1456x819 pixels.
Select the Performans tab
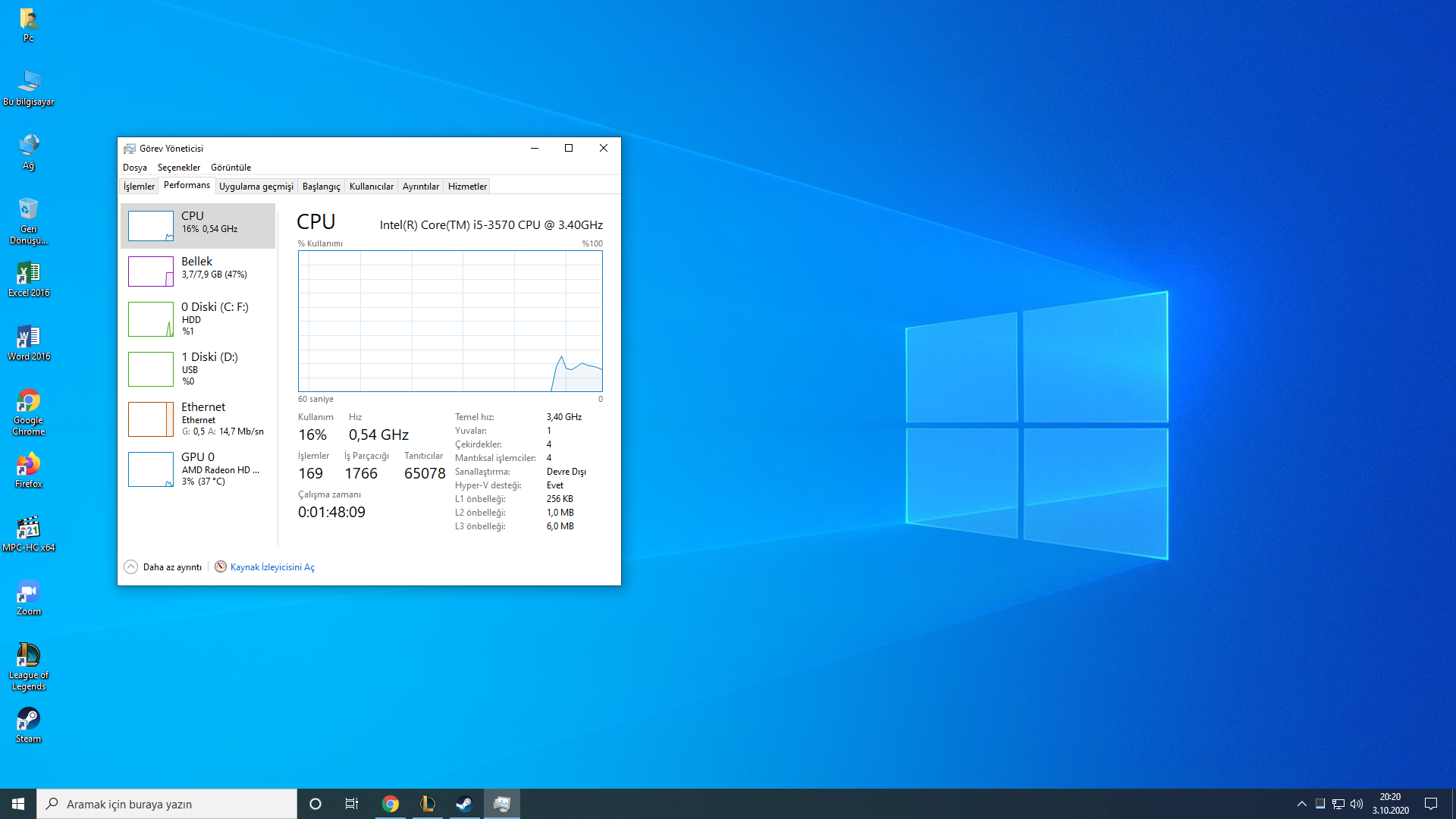[187, 186]
